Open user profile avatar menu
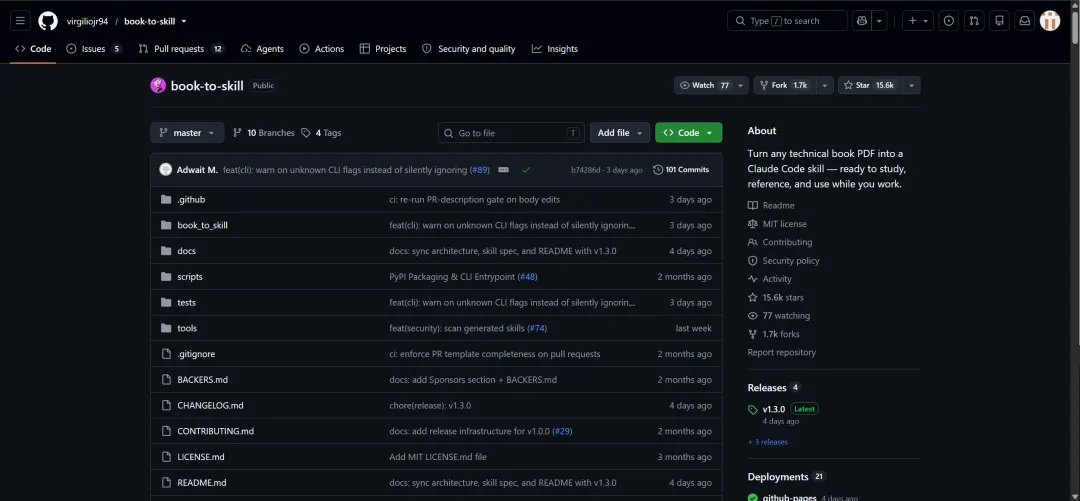The width and height of the screenshot is (1080, 501). pos(1050,21)
